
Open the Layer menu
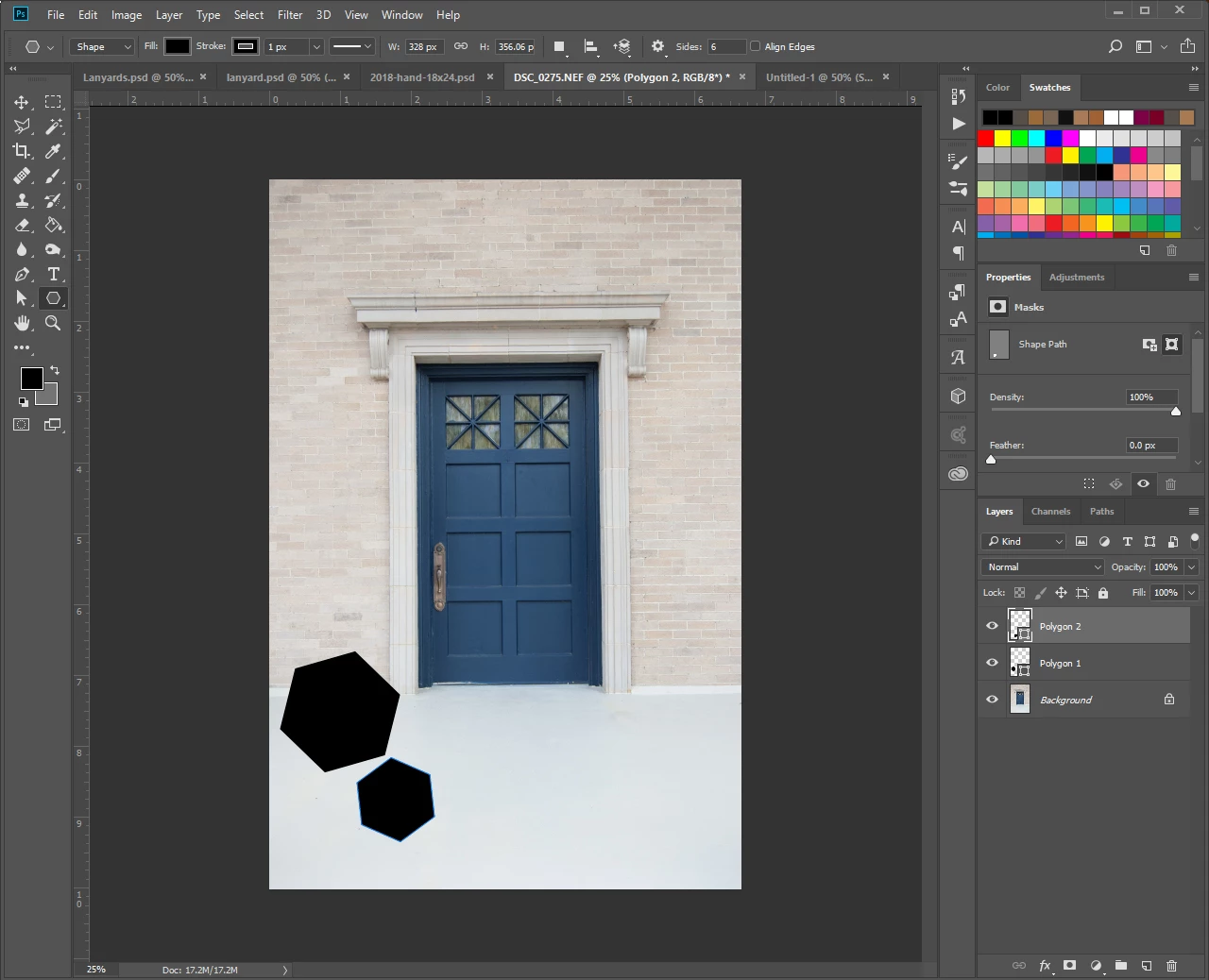tap(169, 14)
